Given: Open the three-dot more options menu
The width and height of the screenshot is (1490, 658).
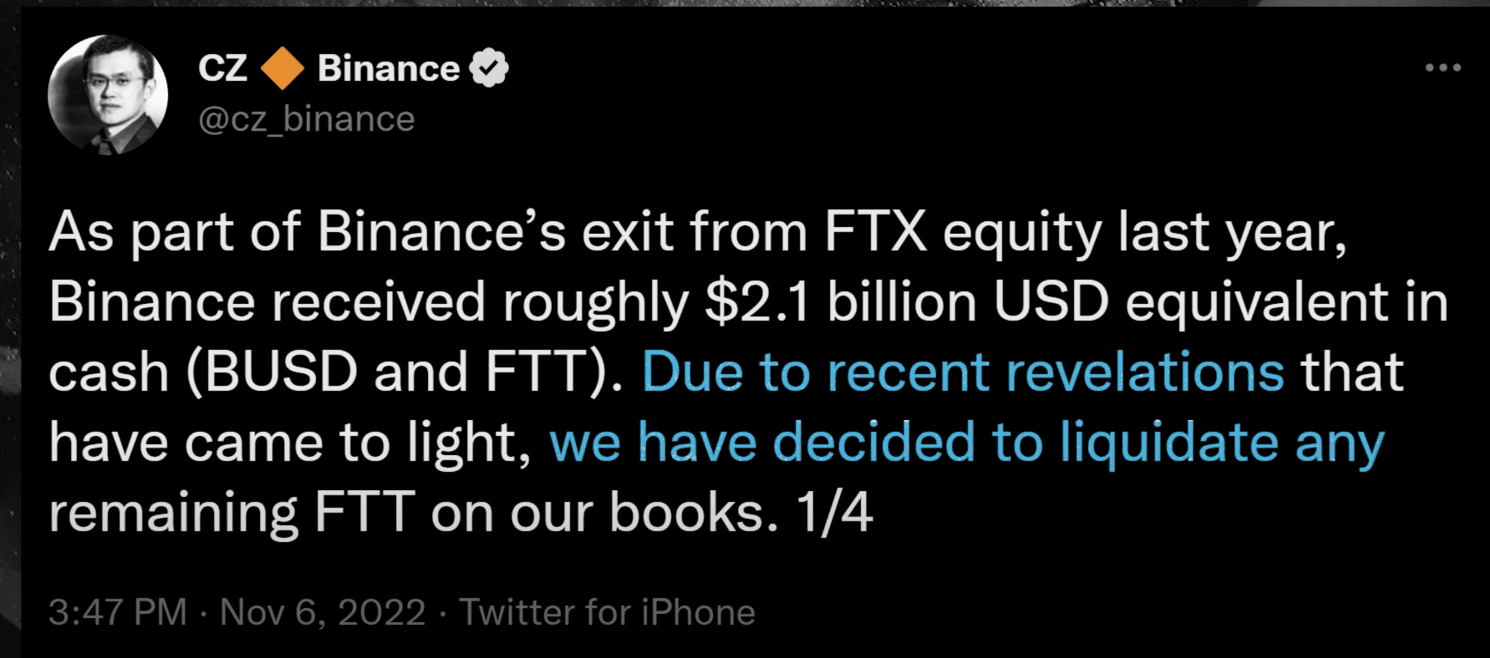Looking at the screenshot, I should (x=1443, y=68).
